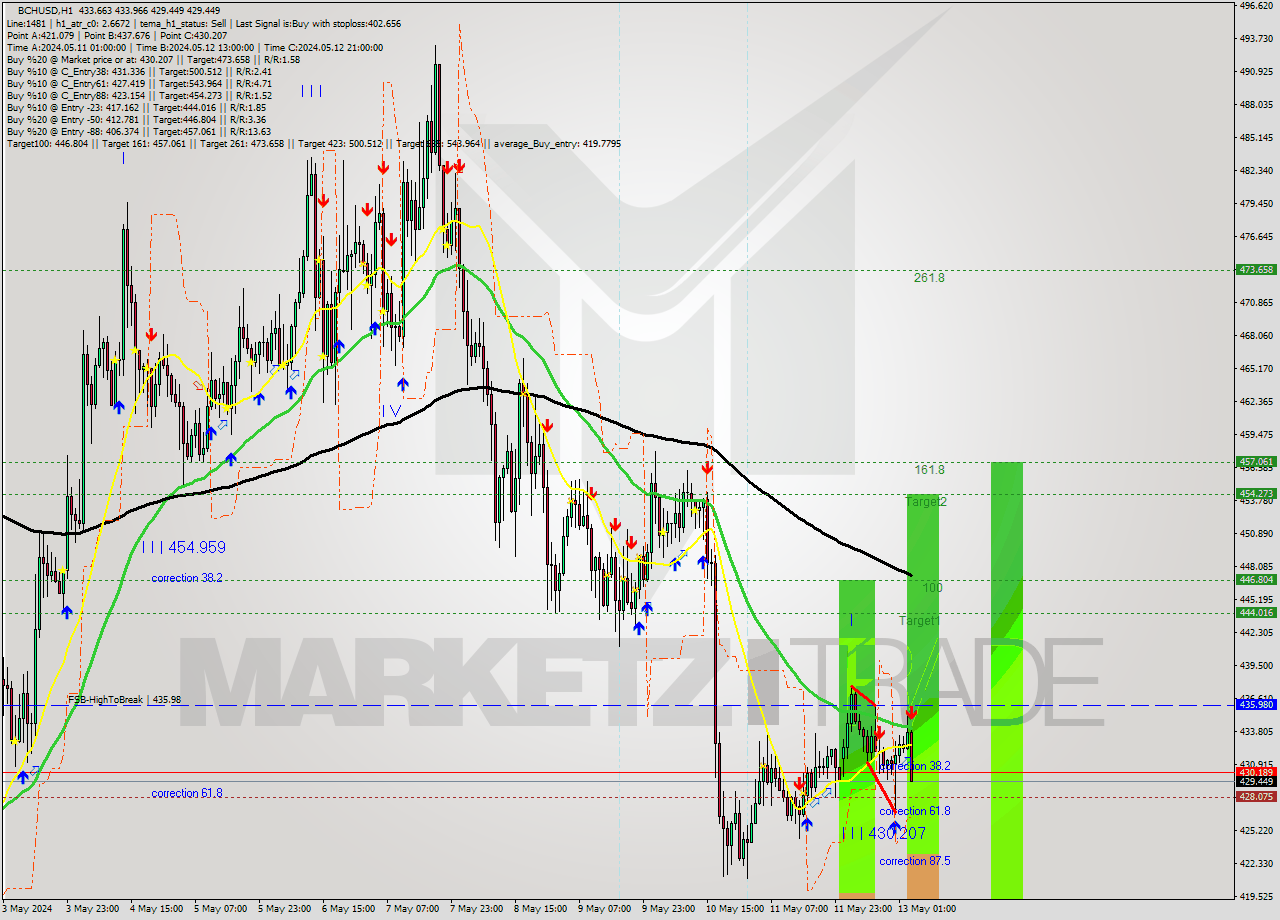Click the '| | | 454.959' wave label
This screenshot has height=920, width=1280.
[183, 548]
